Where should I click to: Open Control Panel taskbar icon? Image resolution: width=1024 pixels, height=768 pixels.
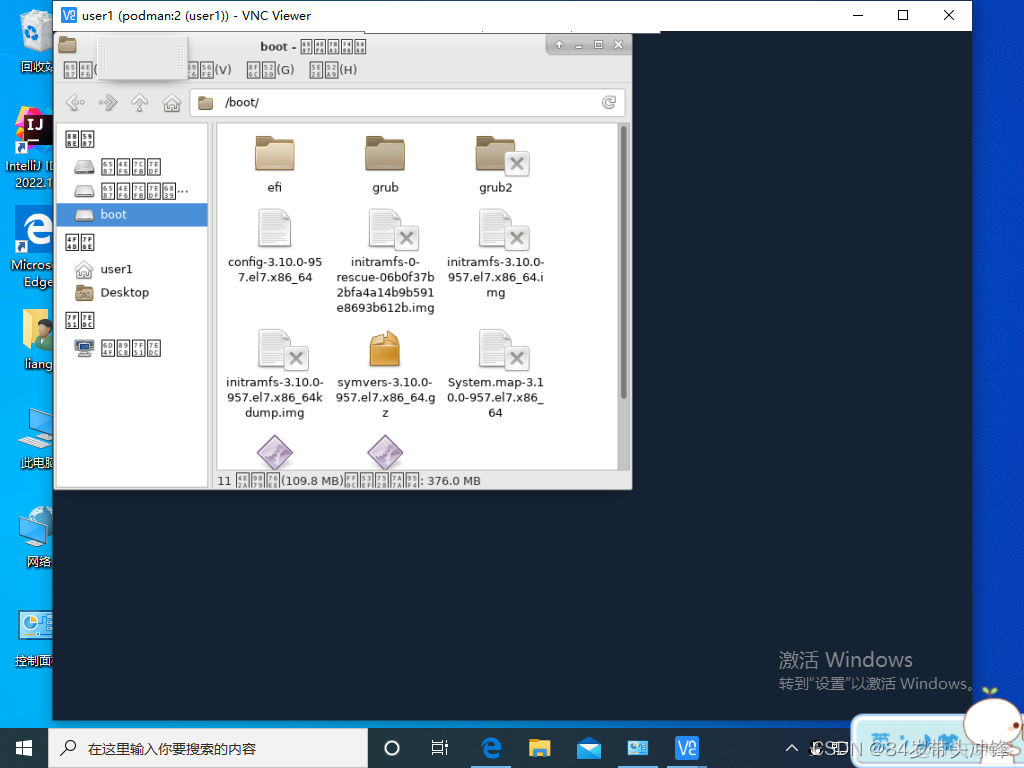pyautogui.click(x=637, y=748)
